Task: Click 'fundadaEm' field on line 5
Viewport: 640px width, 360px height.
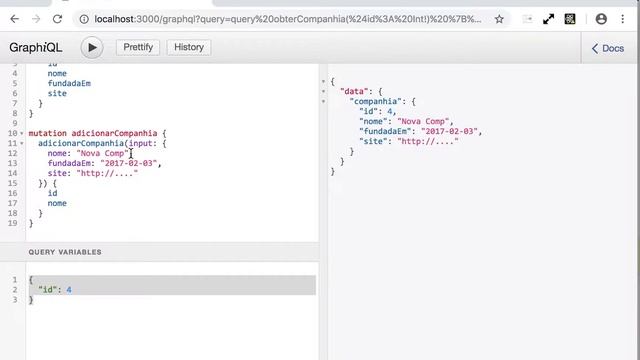Action: click(69, 83)
